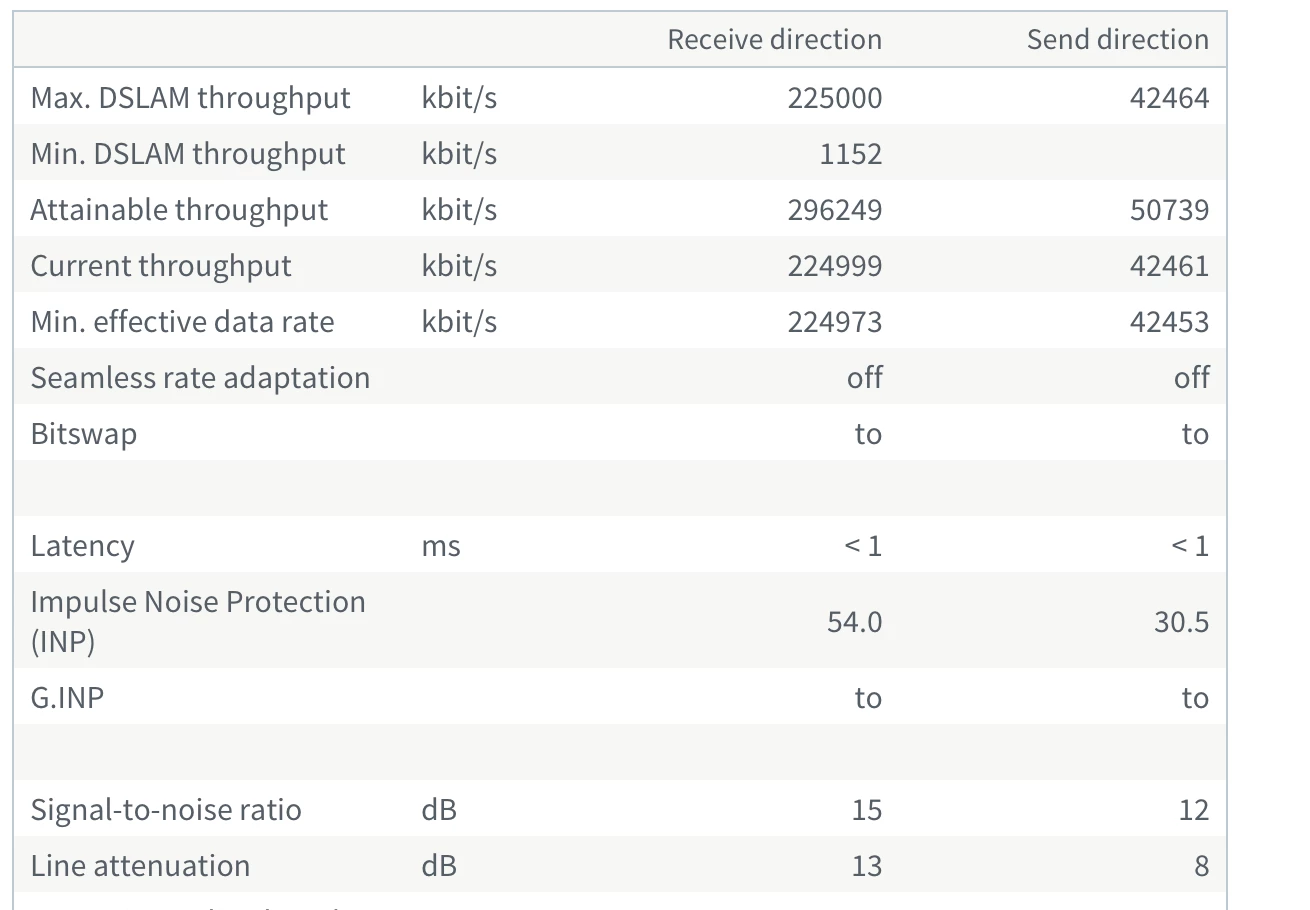Click the Max. DSLAM receive value 225000
This screenshot has width=1310, height=910.
click(834, 98)
